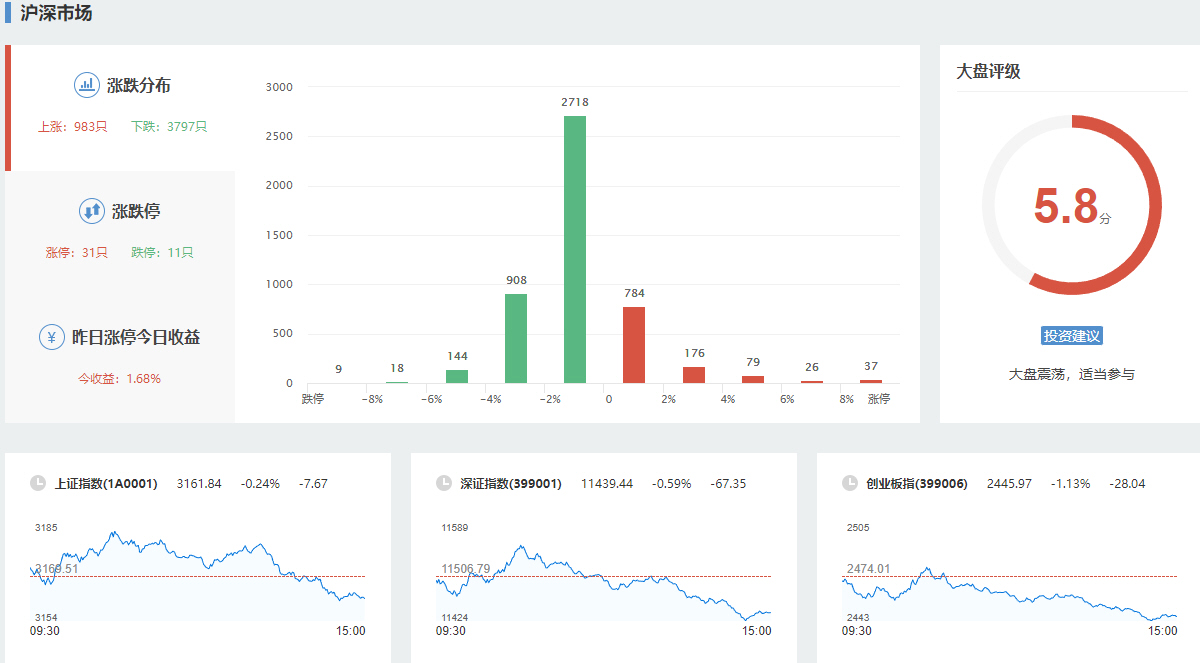Click the clock icon beside 创业板指

coord(850,484)
